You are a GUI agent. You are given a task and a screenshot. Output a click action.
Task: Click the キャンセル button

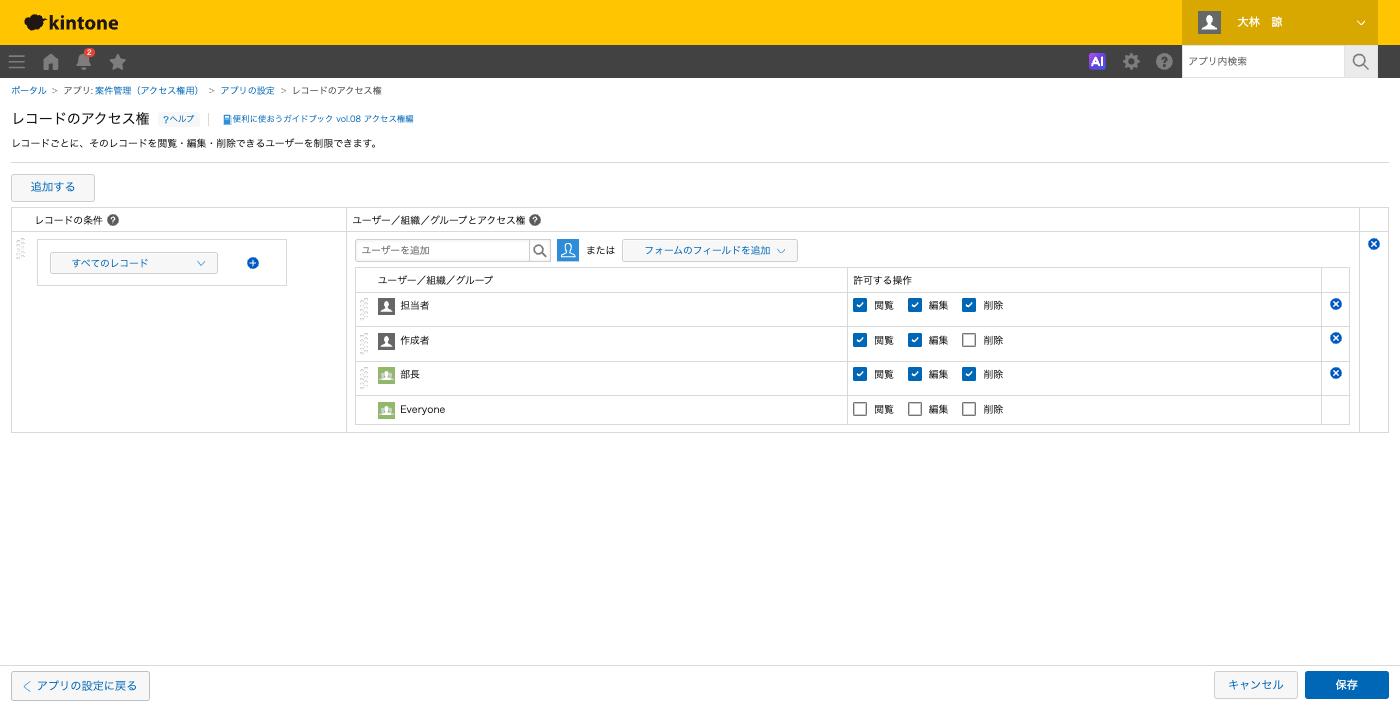1256,685
